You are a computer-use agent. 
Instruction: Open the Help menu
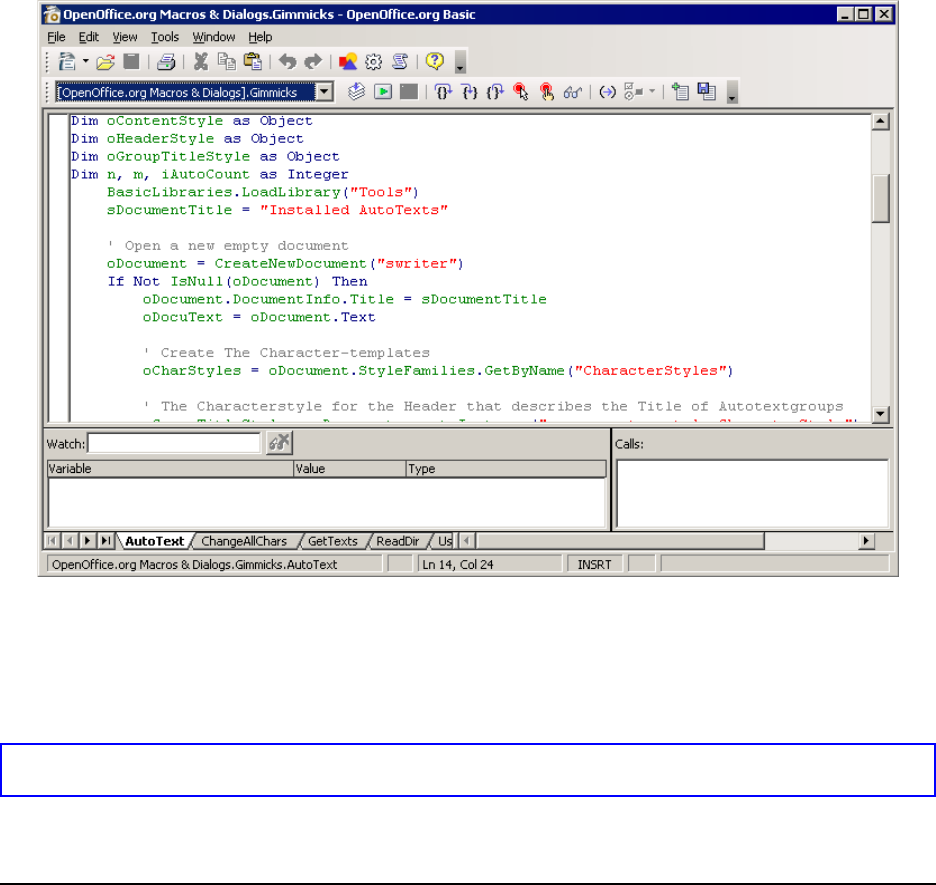(x=260, y=37)
